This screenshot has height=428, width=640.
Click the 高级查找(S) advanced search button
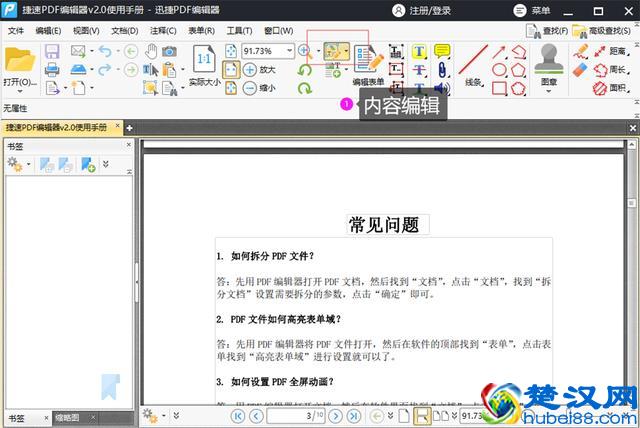pyautogui.click(x=602, y=31)
